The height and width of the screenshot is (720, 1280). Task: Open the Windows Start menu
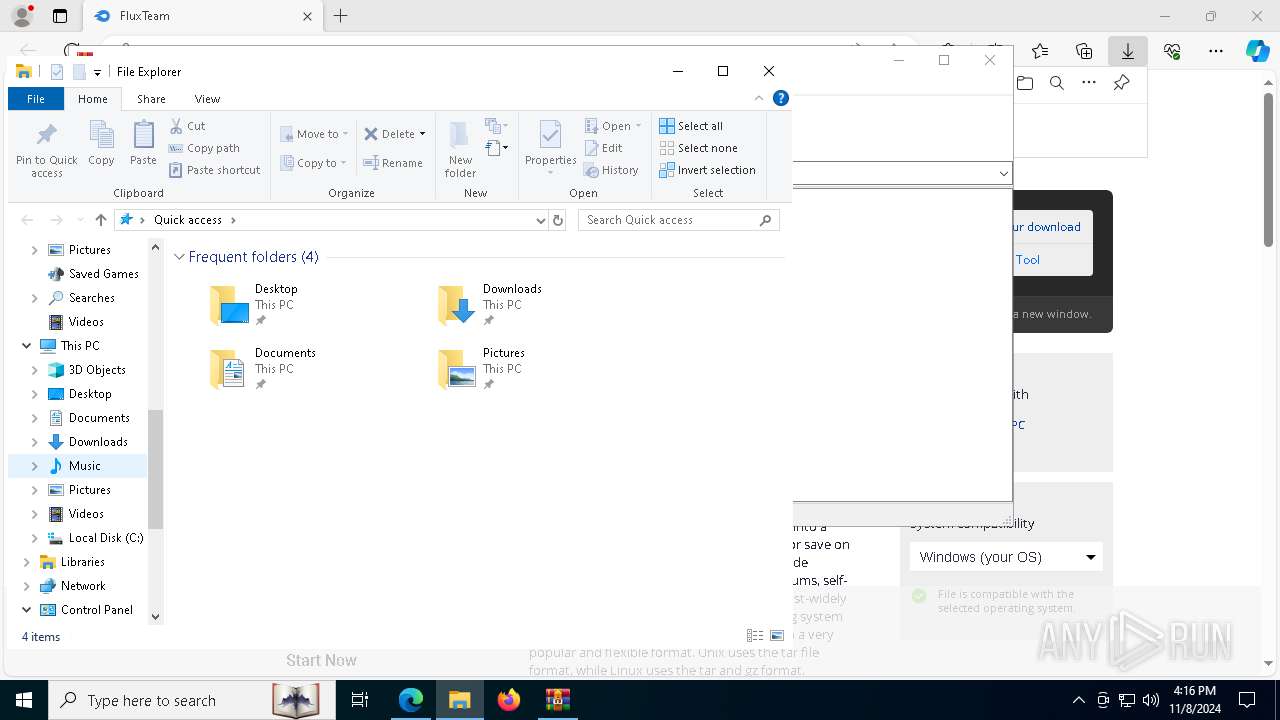pyautogui.click(x=24, y=700)
